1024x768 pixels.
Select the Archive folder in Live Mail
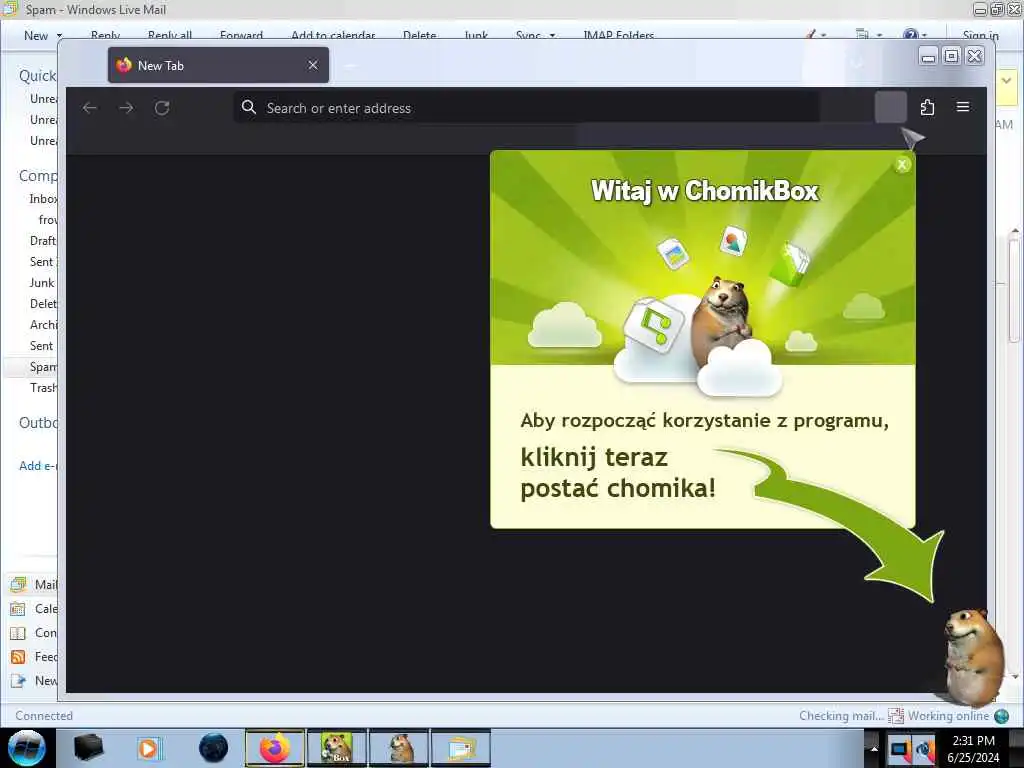(43, 325)
